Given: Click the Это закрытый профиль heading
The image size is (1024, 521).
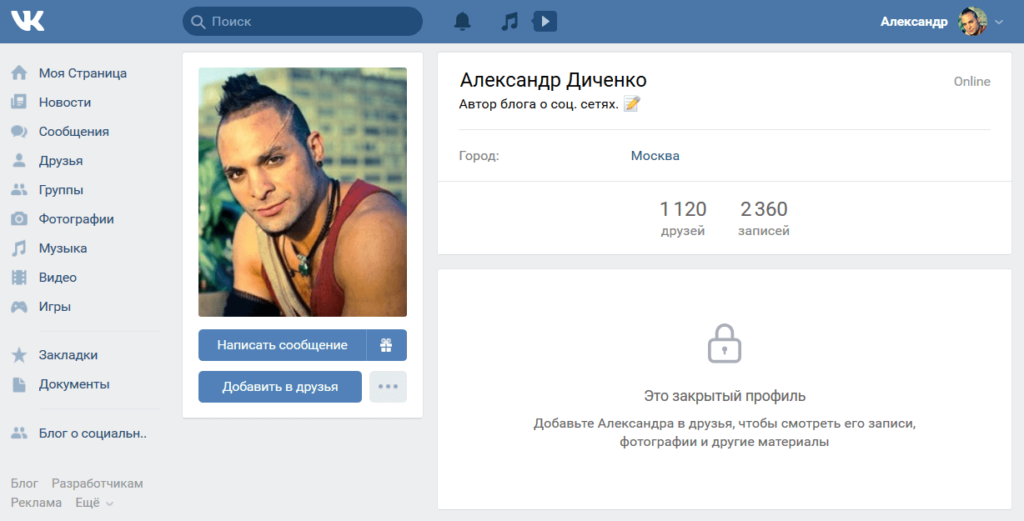Looking at the screenshot, I should [x=724, y=396].
